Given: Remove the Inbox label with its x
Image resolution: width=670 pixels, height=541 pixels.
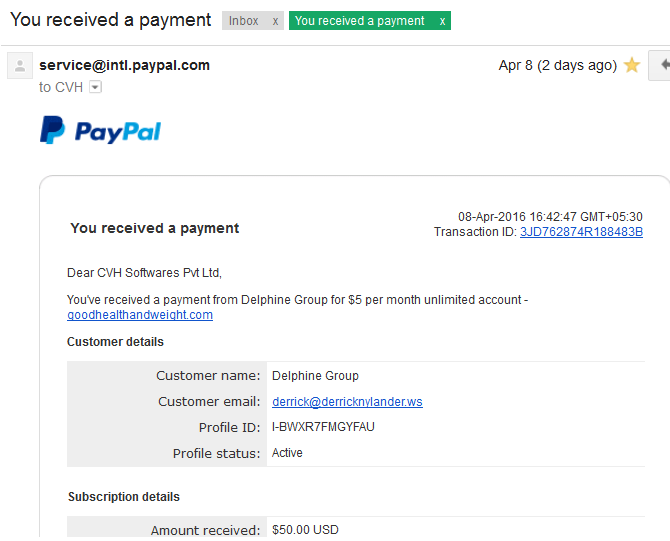Looking at the screenshot, I should [x=275, y=21].
